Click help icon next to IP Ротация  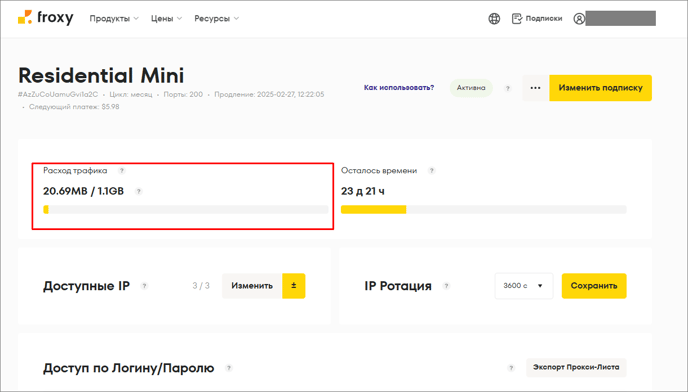click(x=446, y=286)
